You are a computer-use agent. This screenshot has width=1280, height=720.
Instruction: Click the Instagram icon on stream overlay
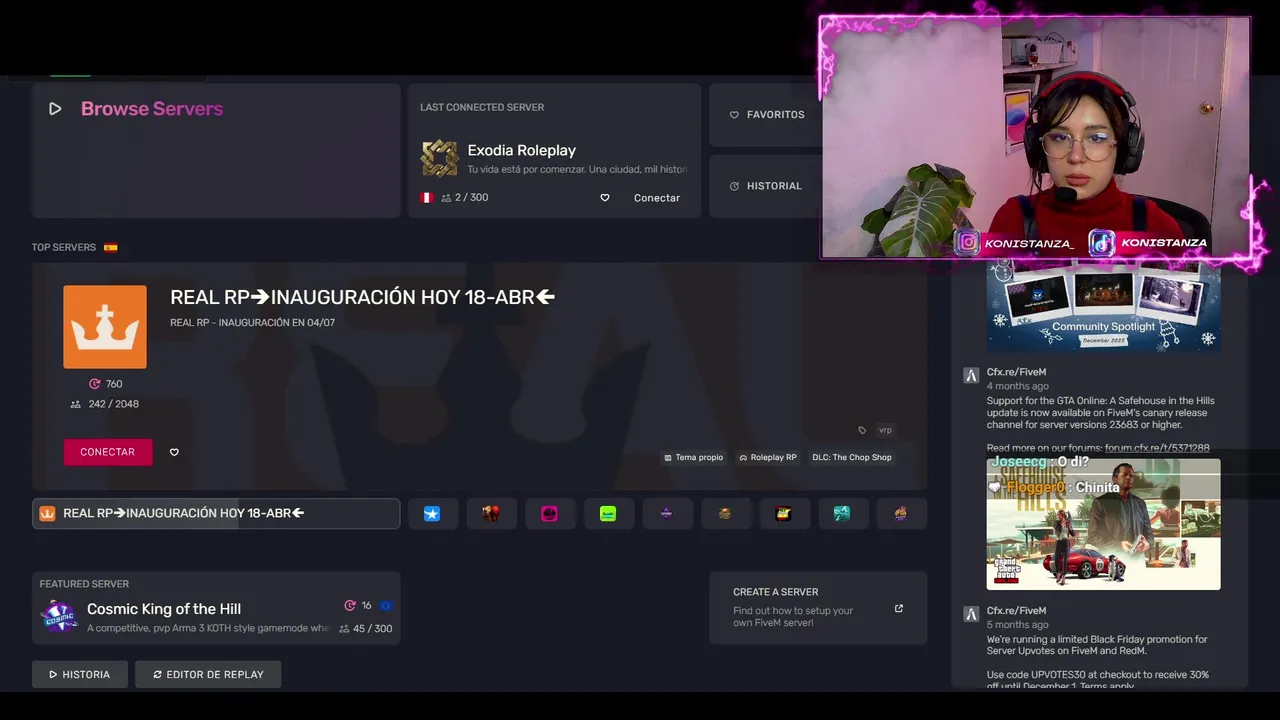point(967,242)
